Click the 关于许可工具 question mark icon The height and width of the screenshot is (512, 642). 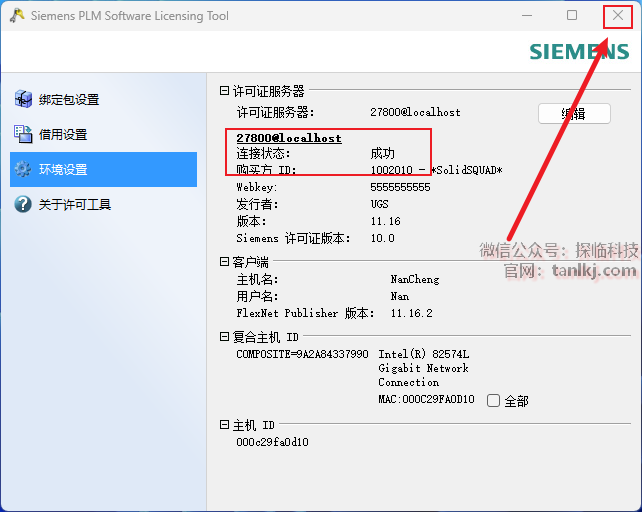tap(23, 204)
